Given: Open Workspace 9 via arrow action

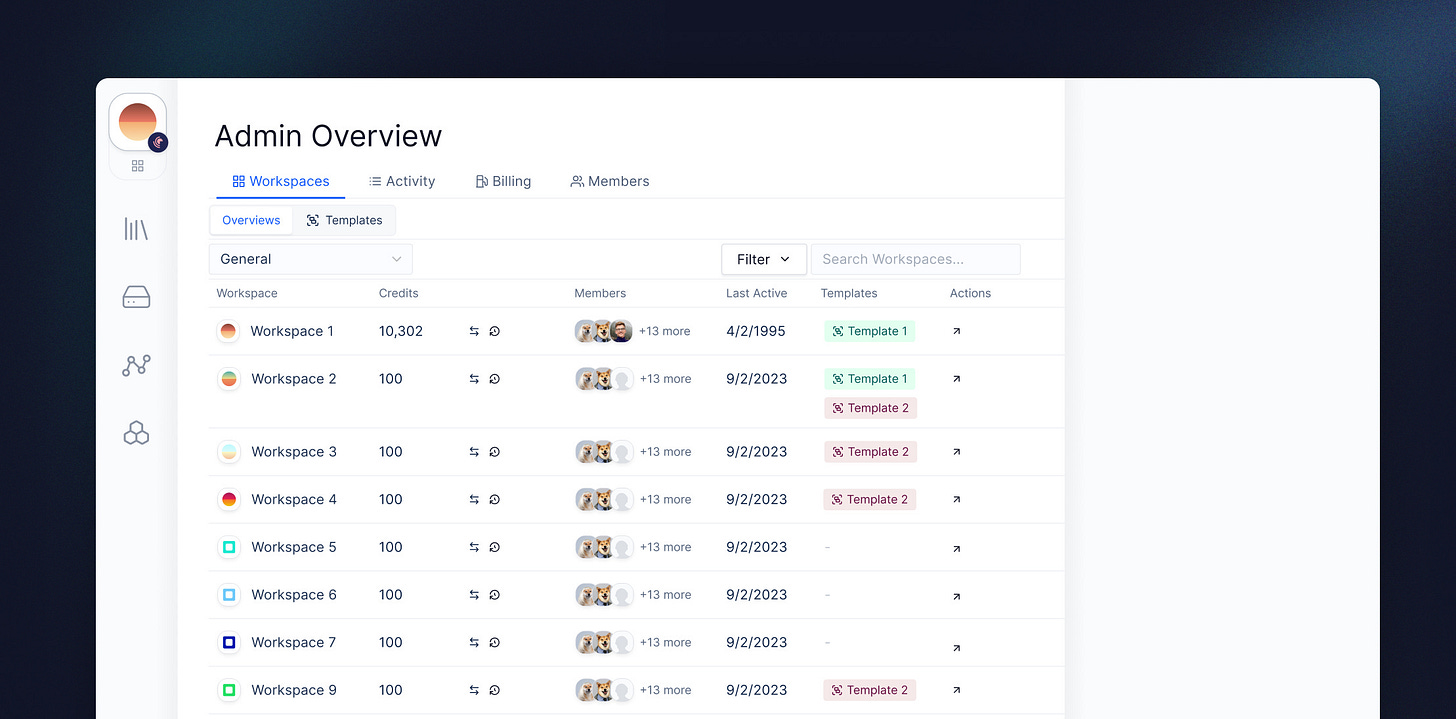Looking at the screenshot, I should (x=956, y=690).
